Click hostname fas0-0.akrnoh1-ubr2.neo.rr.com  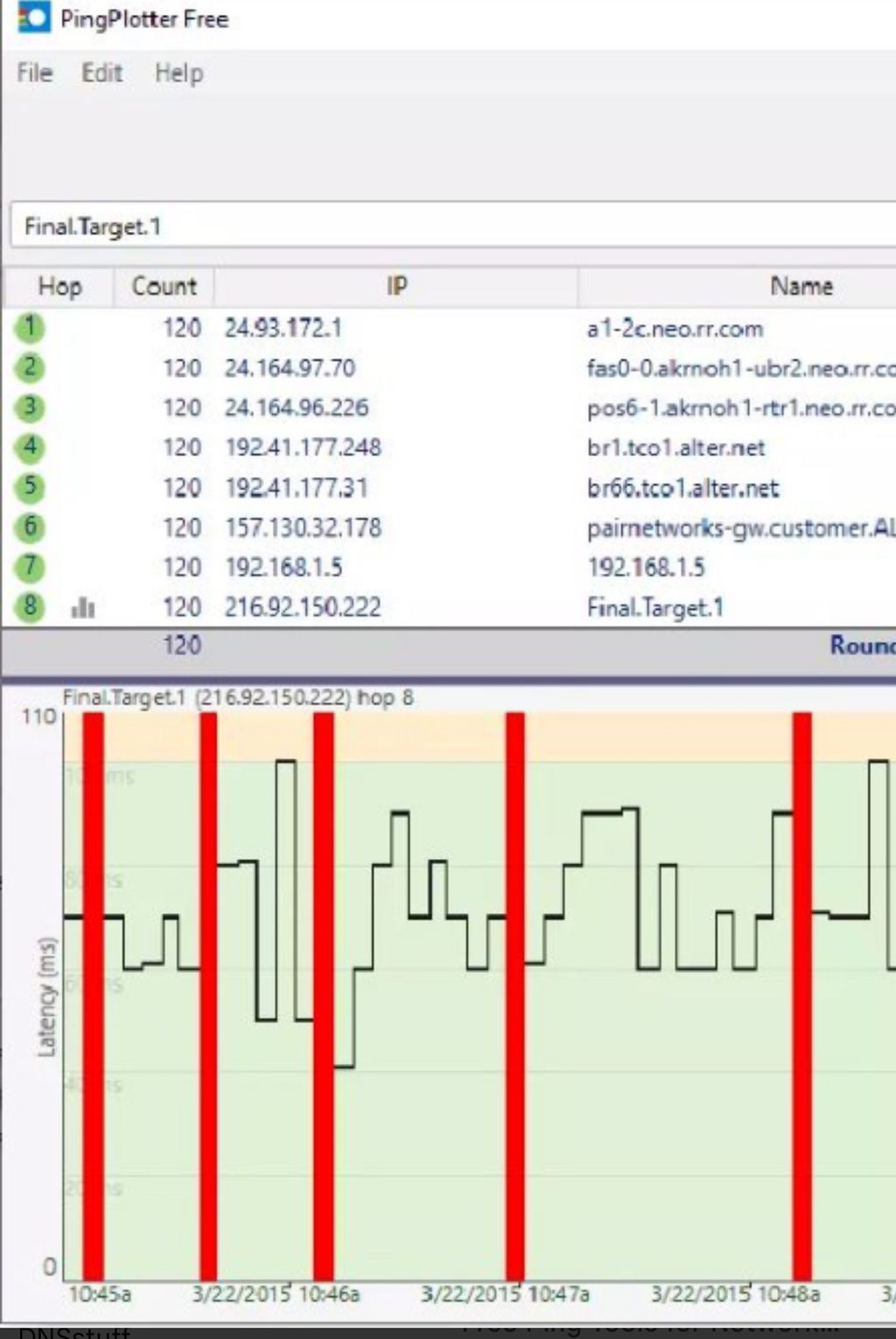741,368
